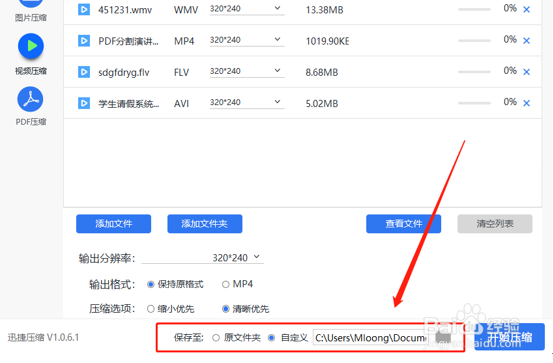Open resolution dropdown for 451231.wmv
This screenshot has height=363, width=553.
[247, 9]
